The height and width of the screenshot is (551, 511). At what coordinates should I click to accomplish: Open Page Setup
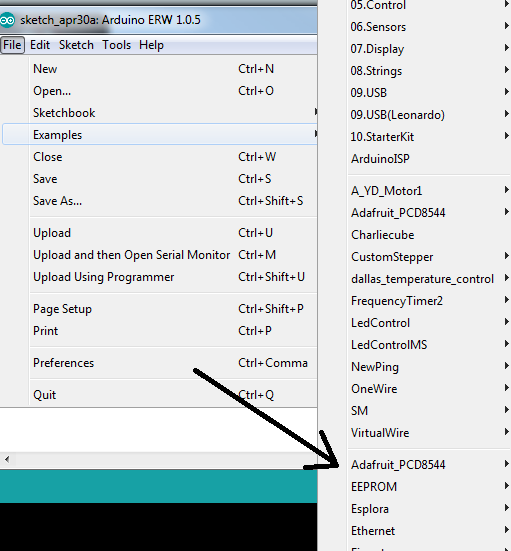tap(160, 309)
